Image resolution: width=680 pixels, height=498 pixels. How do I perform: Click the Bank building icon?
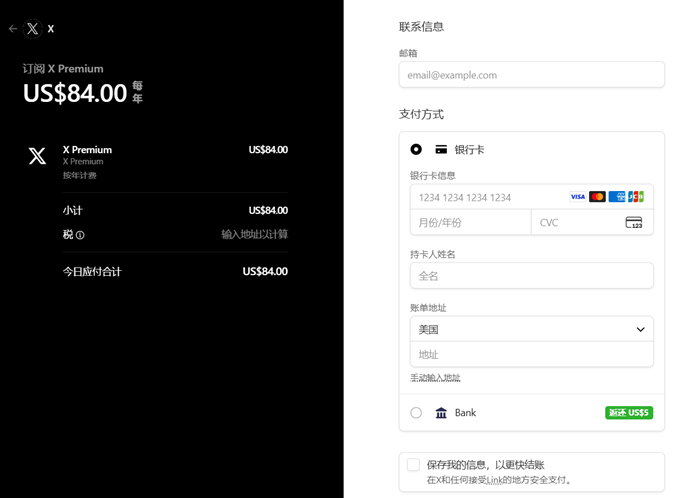441,413
